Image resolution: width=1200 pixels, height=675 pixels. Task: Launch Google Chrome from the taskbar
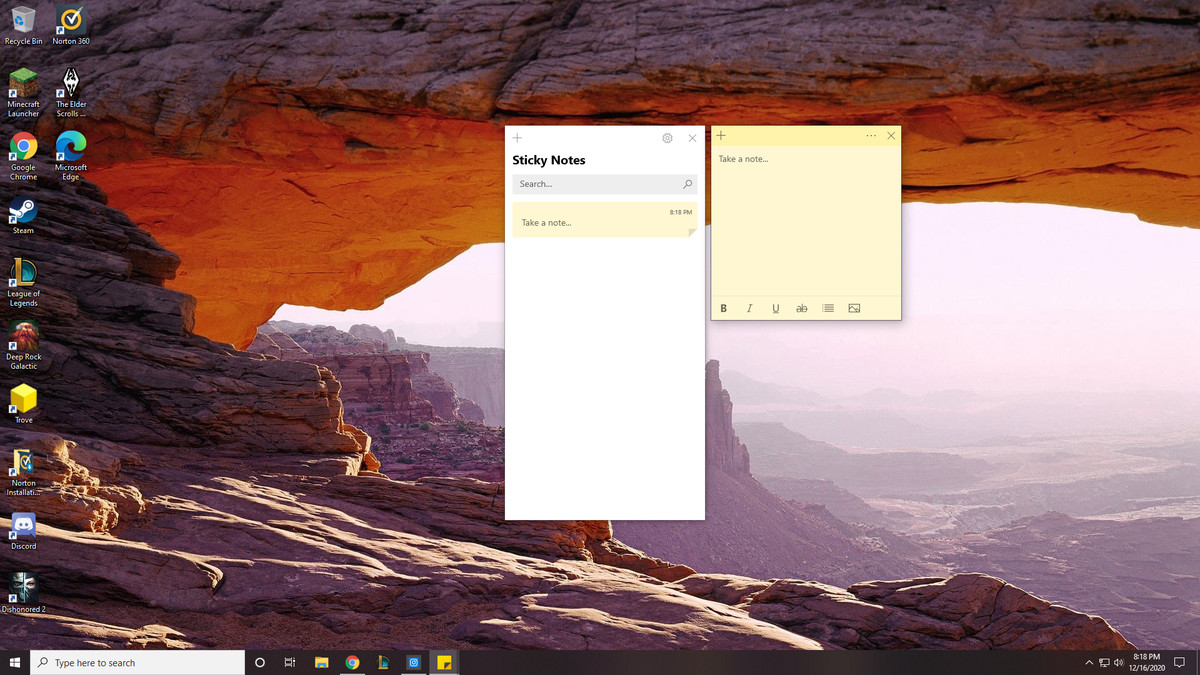click(352, 662)
